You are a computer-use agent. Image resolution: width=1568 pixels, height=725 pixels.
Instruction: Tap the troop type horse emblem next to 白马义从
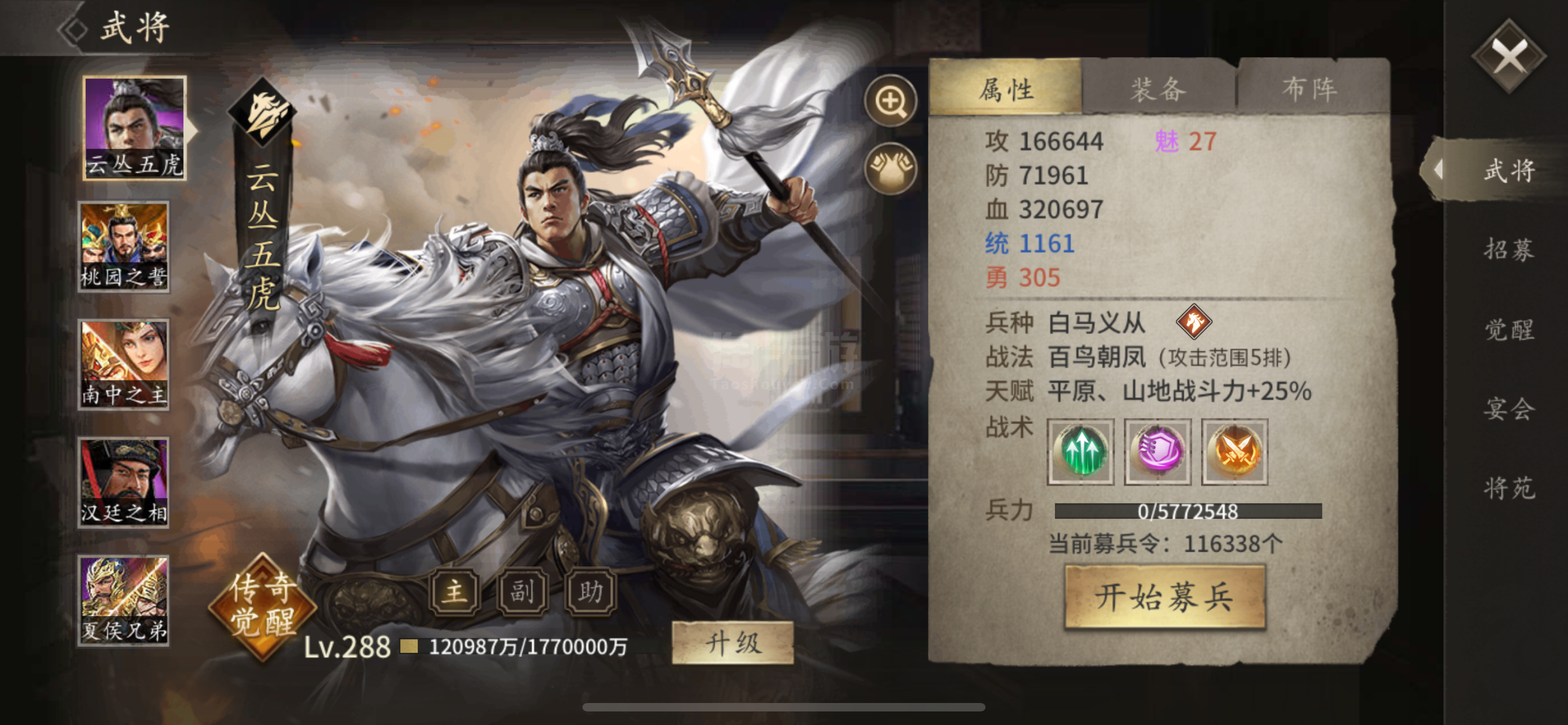[x=1194, y=321]
